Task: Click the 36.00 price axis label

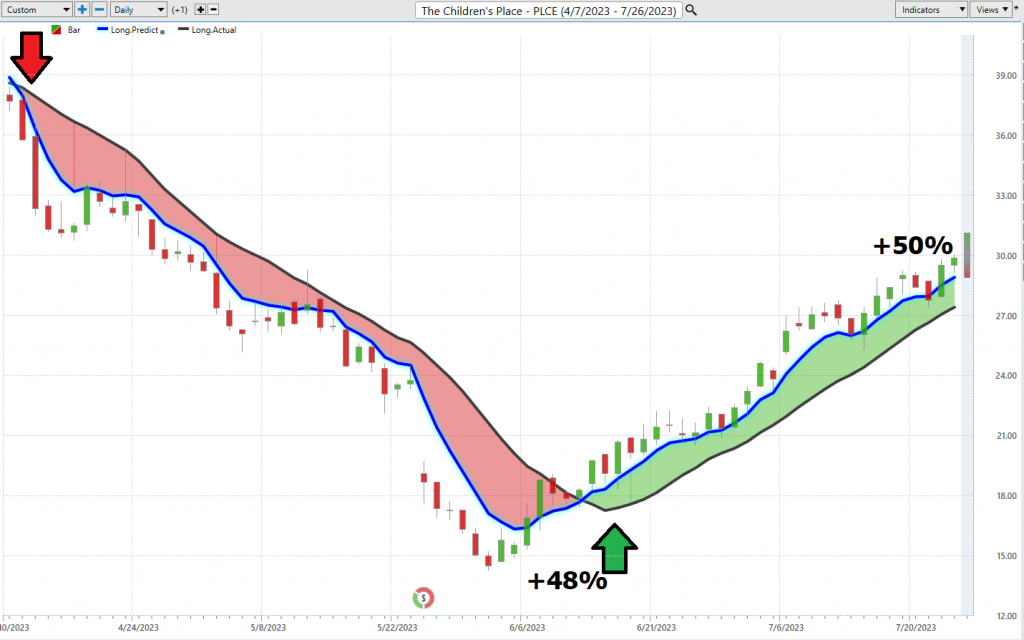Action: point(1006,136)
